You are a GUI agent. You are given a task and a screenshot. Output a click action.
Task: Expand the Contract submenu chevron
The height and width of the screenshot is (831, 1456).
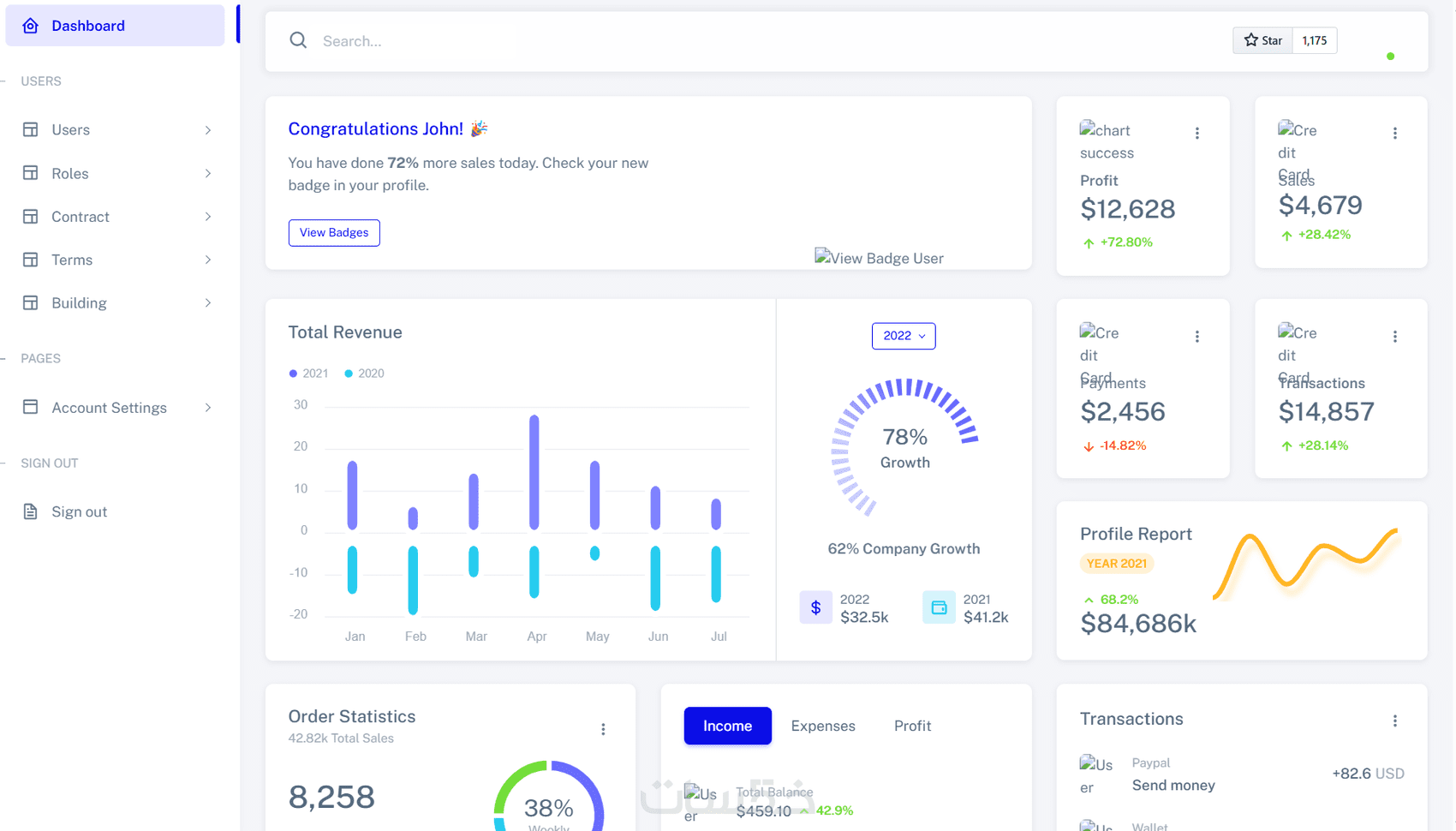(x=208, y=217)
